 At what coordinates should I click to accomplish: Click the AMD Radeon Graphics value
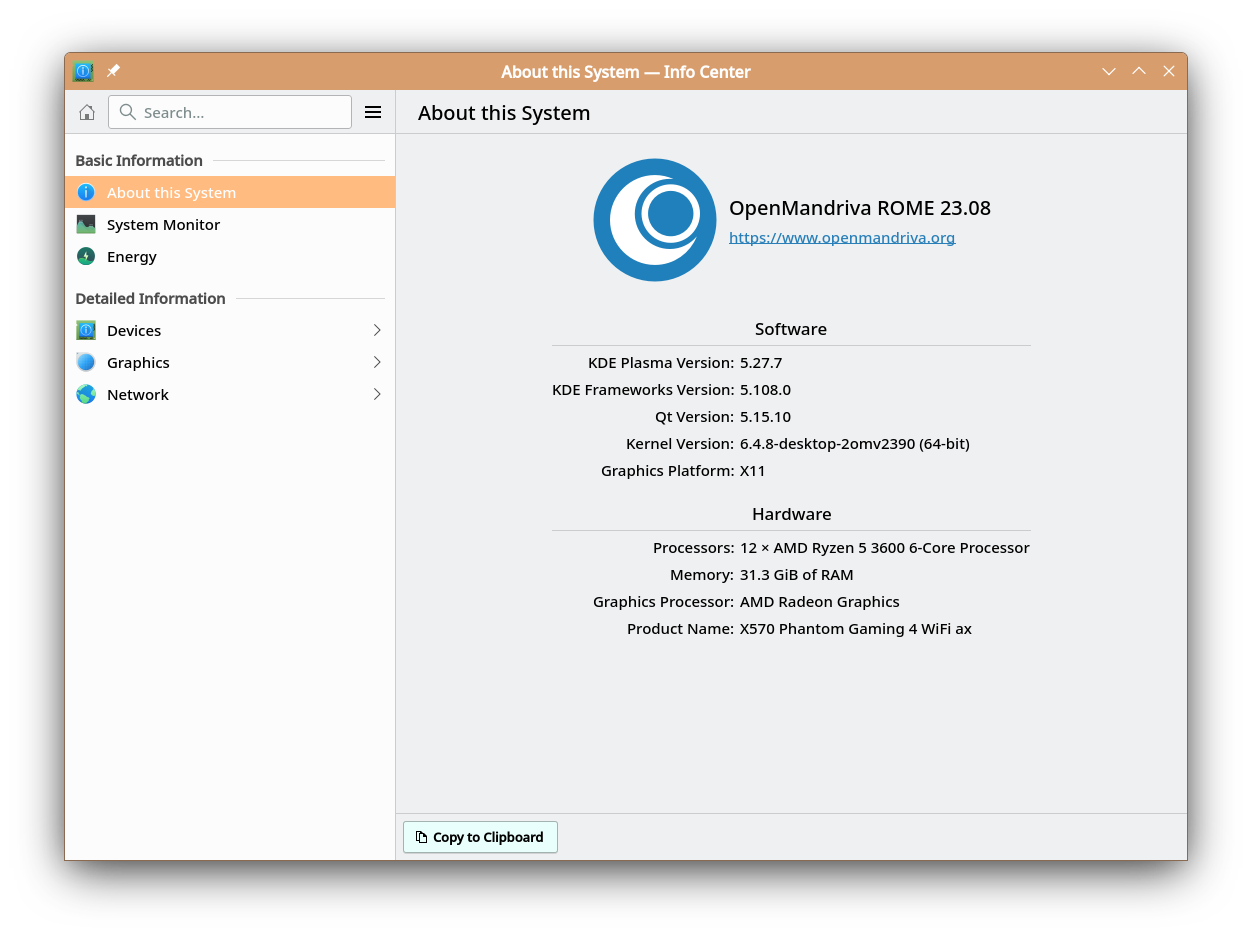(x=820, y=601)
